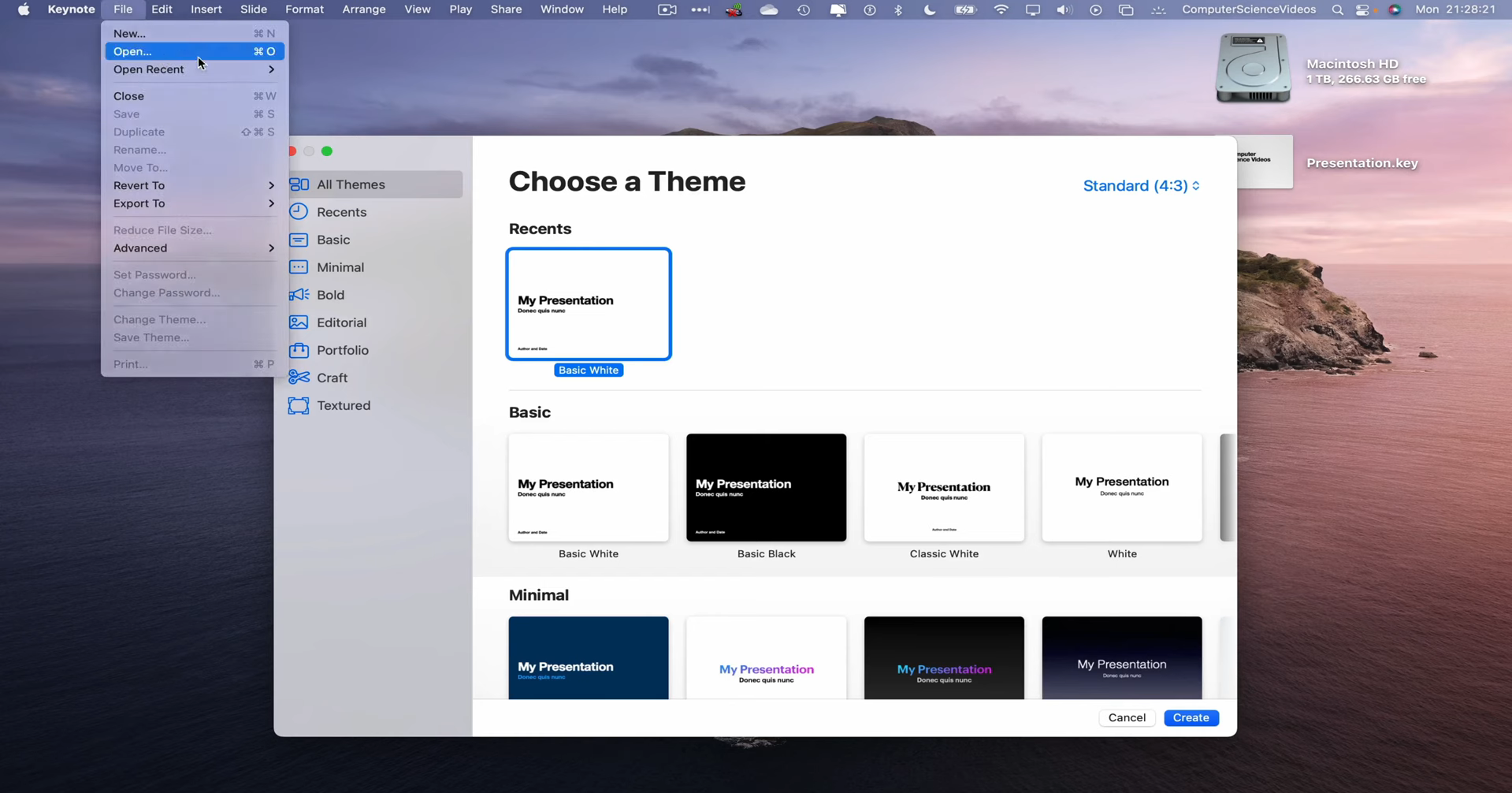Open the Play menu
Viewport: 1512px width, 793px height.
click(460, 9)
